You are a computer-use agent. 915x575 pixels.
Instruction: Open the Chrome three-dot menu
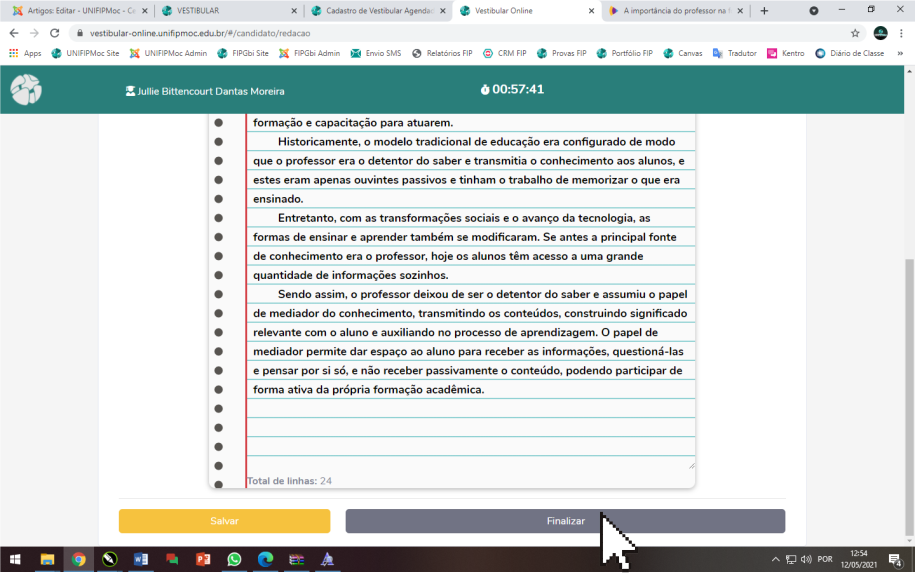coord(901,33)
